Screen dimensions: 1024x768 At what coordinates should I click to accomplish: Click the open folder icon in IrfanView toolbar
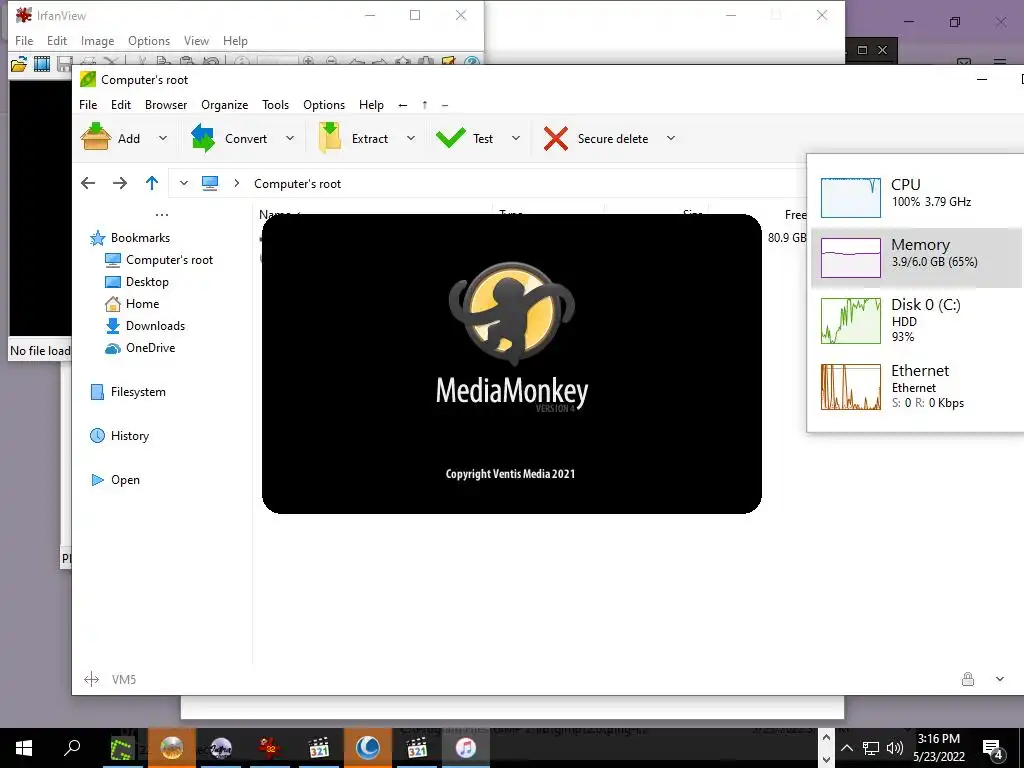(19, 63)
